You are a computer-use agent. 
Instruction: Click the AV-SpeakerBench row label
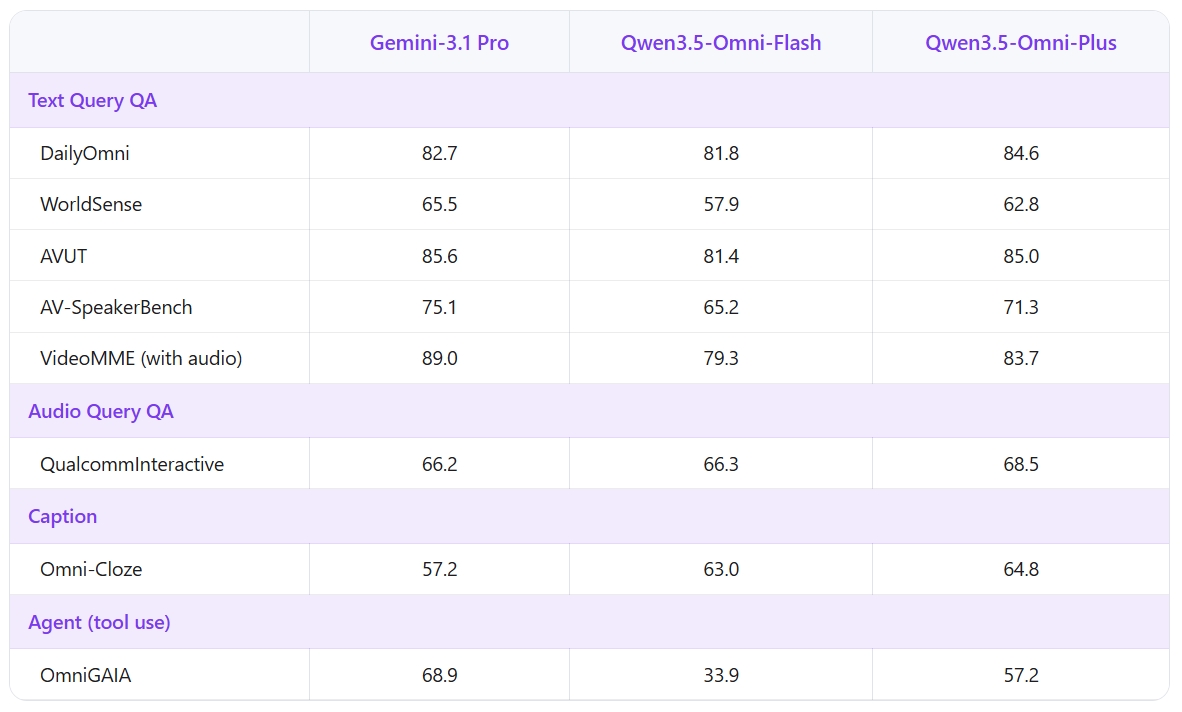tap(116, 307)
